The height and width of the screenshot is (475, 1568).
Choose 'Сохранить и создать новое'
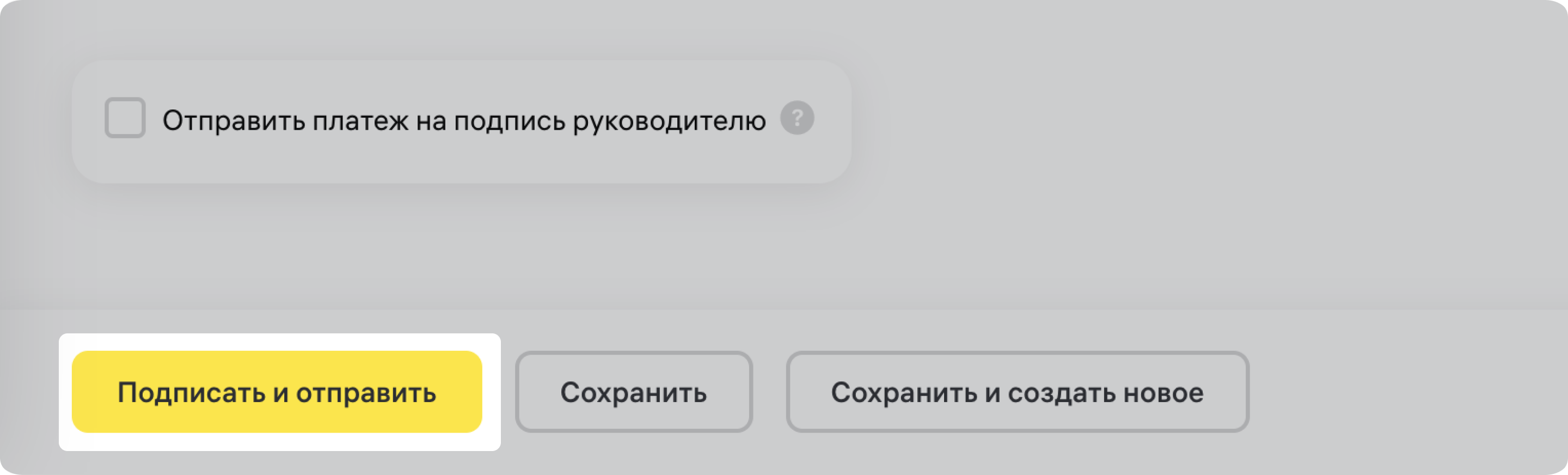coord(1017,392)
